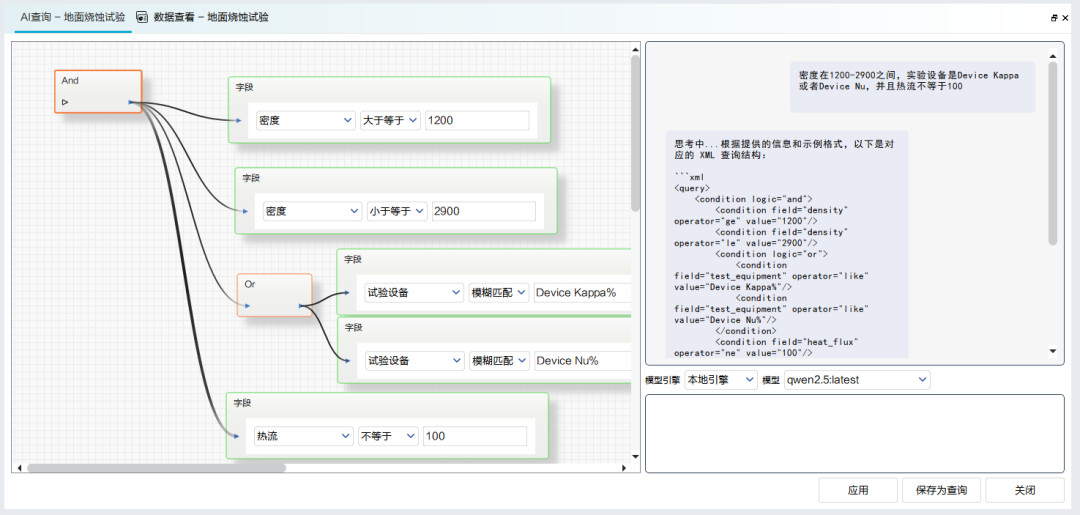
Task: Open 密度 field dropdown in 1200 row
Action: coord(306,120)
